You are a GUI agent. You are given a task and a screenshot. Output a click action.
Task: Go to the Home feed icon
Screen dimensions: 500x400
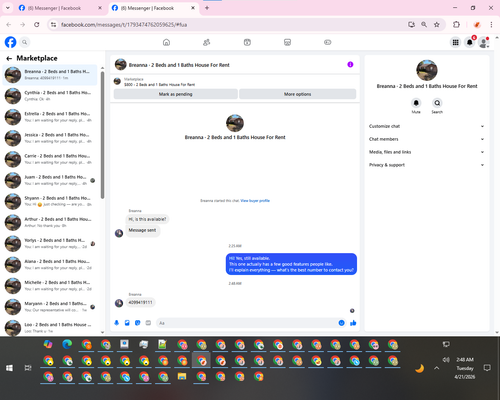pyautogui.click(x=166, y=42)
